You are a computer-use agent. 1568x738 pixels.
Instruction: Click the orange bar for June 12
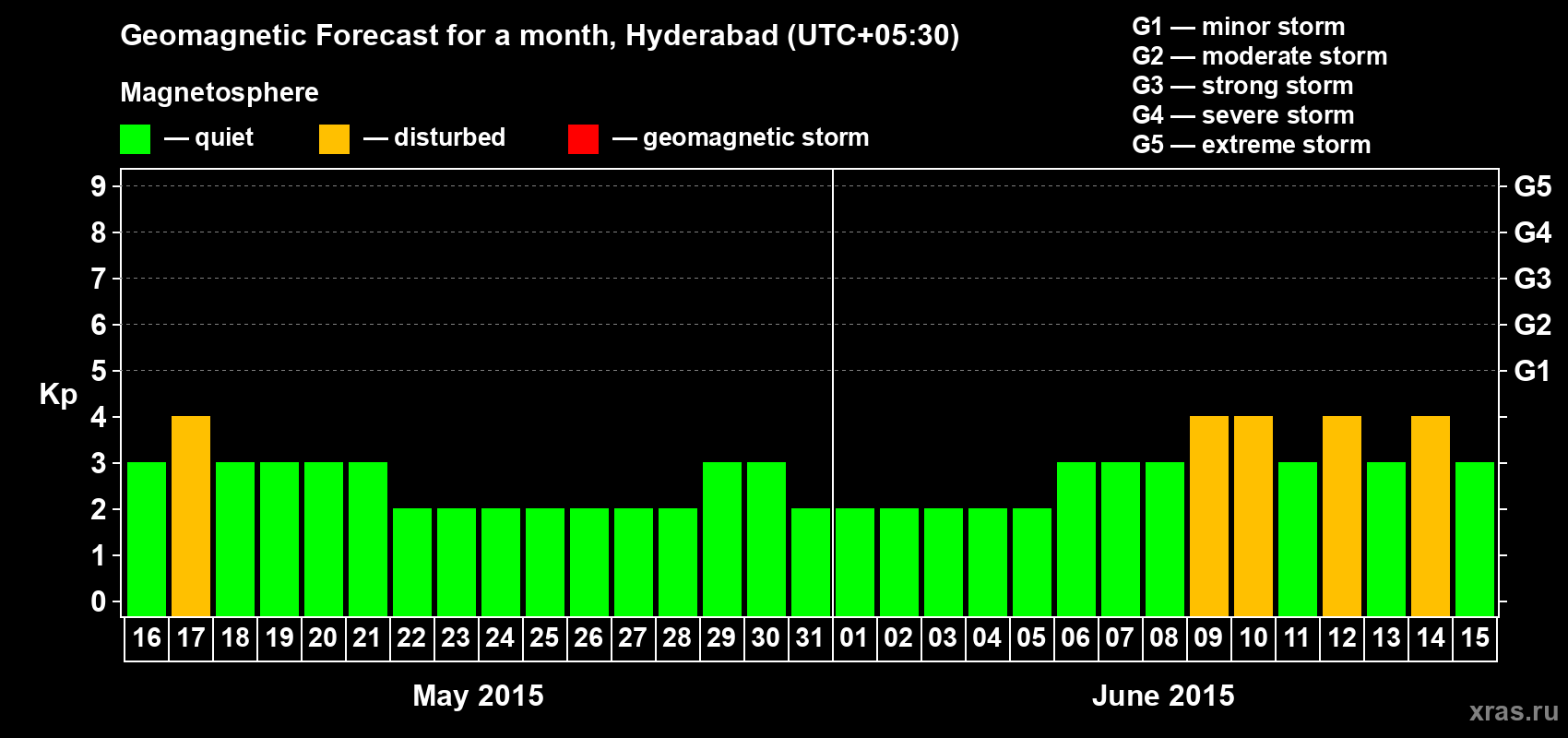click(x=1342, y=516)
